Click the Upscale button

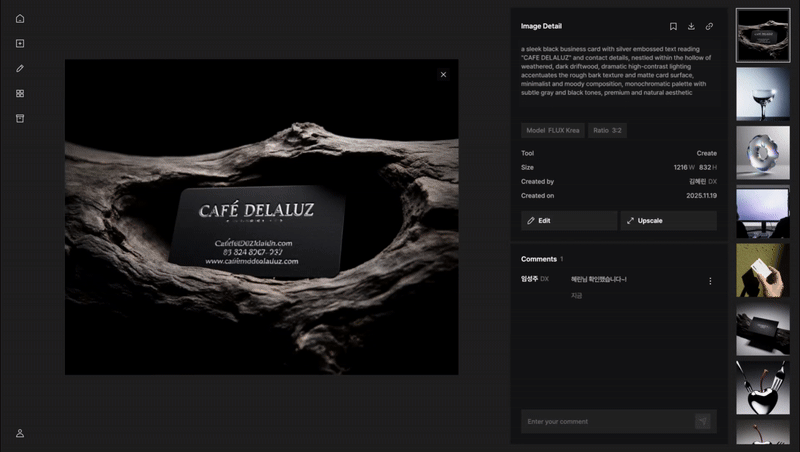click(x=668, y=221)
